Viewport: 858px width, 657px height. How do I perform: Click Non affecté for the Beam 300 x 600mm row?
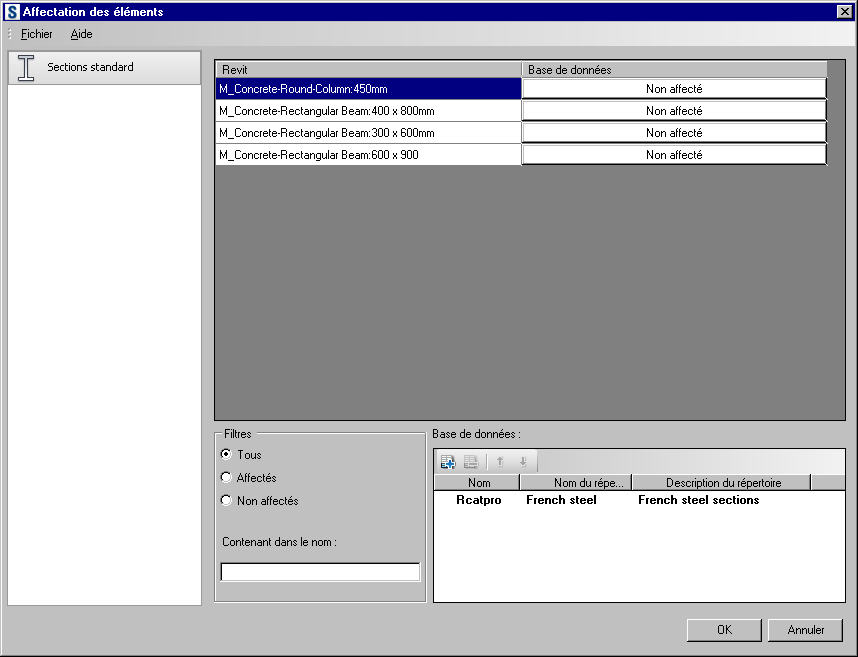(x=674, y=133)
